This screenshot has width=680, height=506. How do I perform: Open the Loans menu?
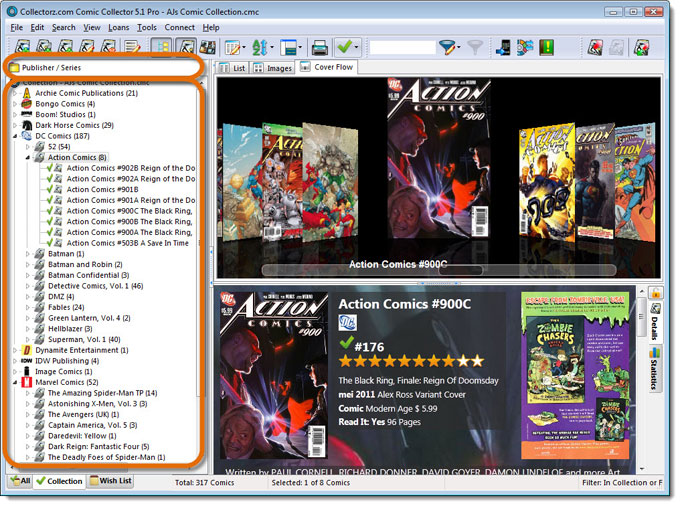(118, 27)
